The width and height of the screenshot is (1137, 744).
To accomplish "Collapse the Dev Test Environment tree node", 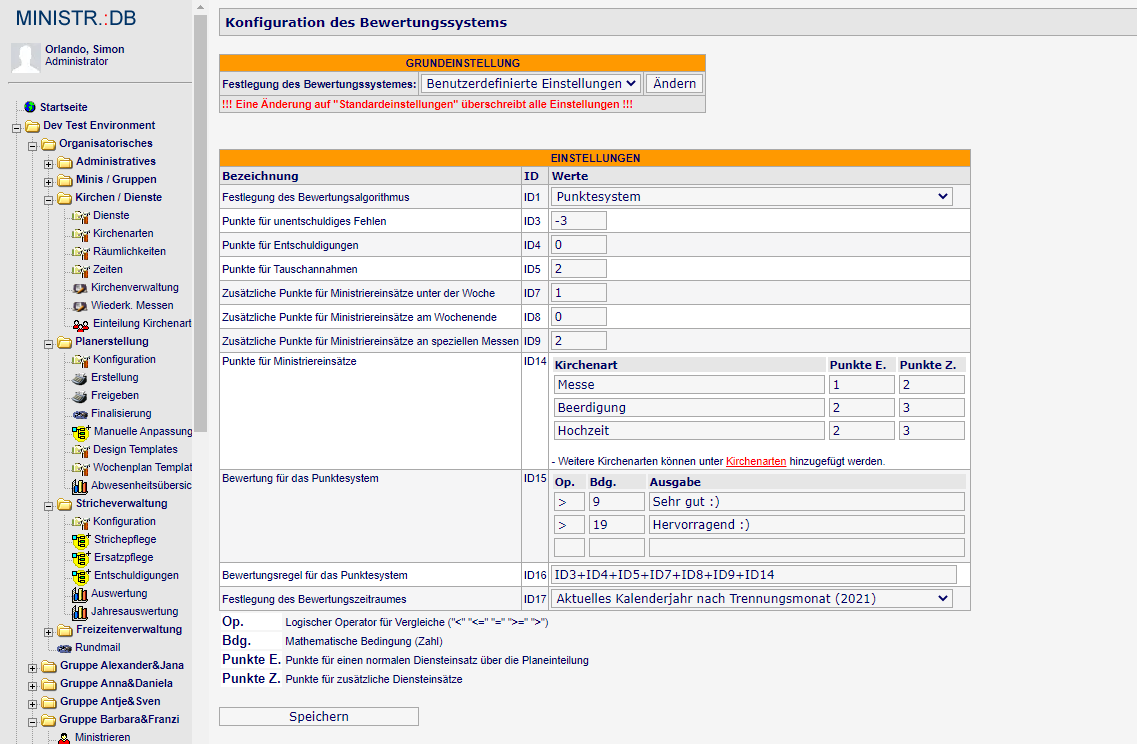I will click(17, 128).
